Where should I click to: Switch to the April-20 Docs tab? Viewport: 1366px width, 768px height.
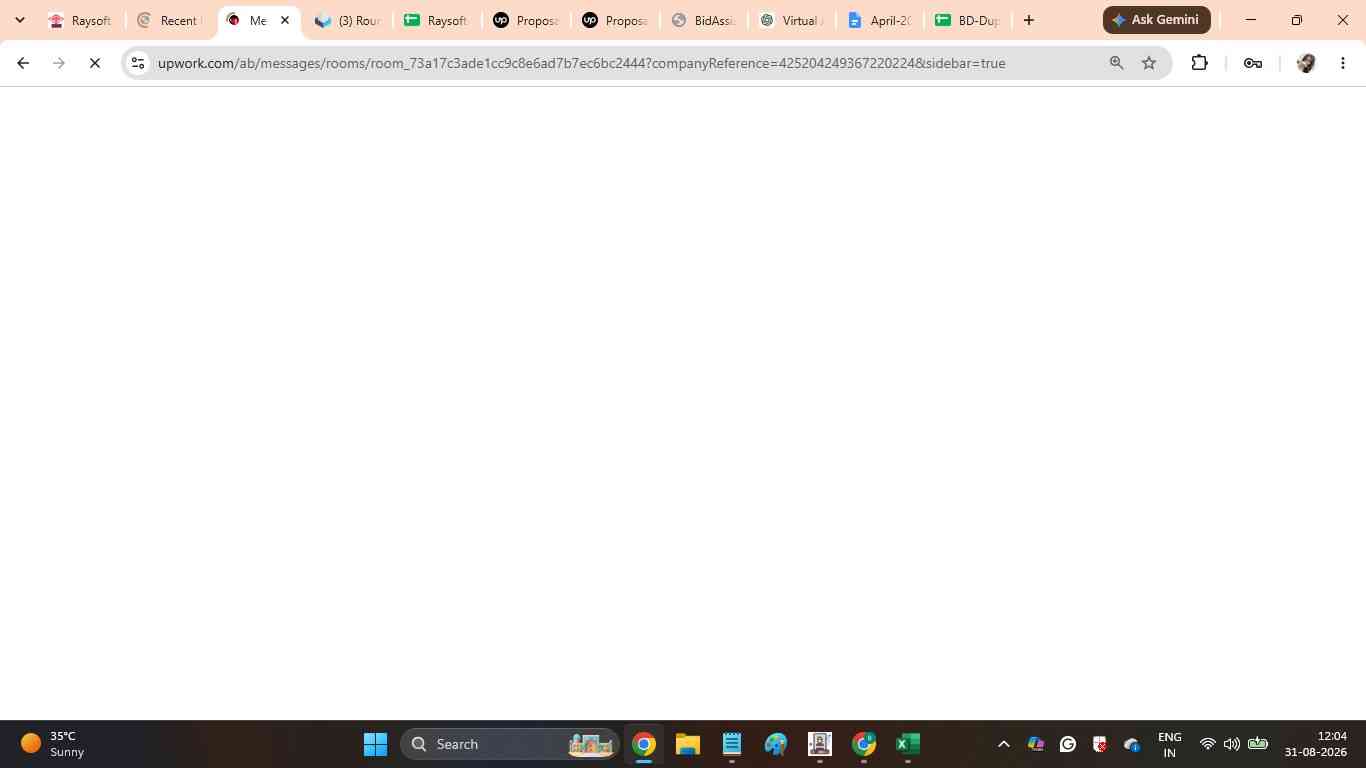click(878, 20)
